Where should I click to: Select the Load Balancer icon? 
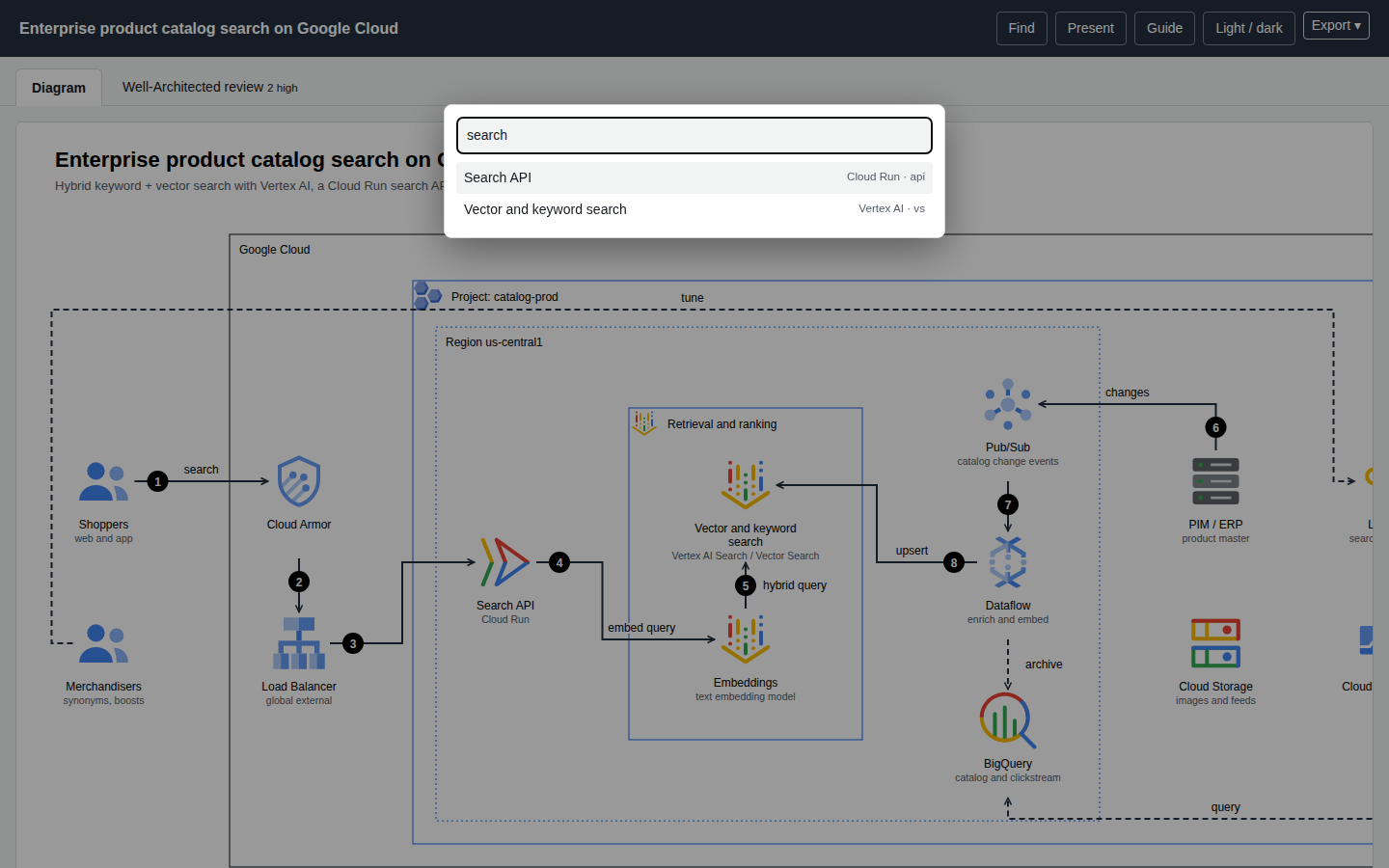click(x=299, y=643)
